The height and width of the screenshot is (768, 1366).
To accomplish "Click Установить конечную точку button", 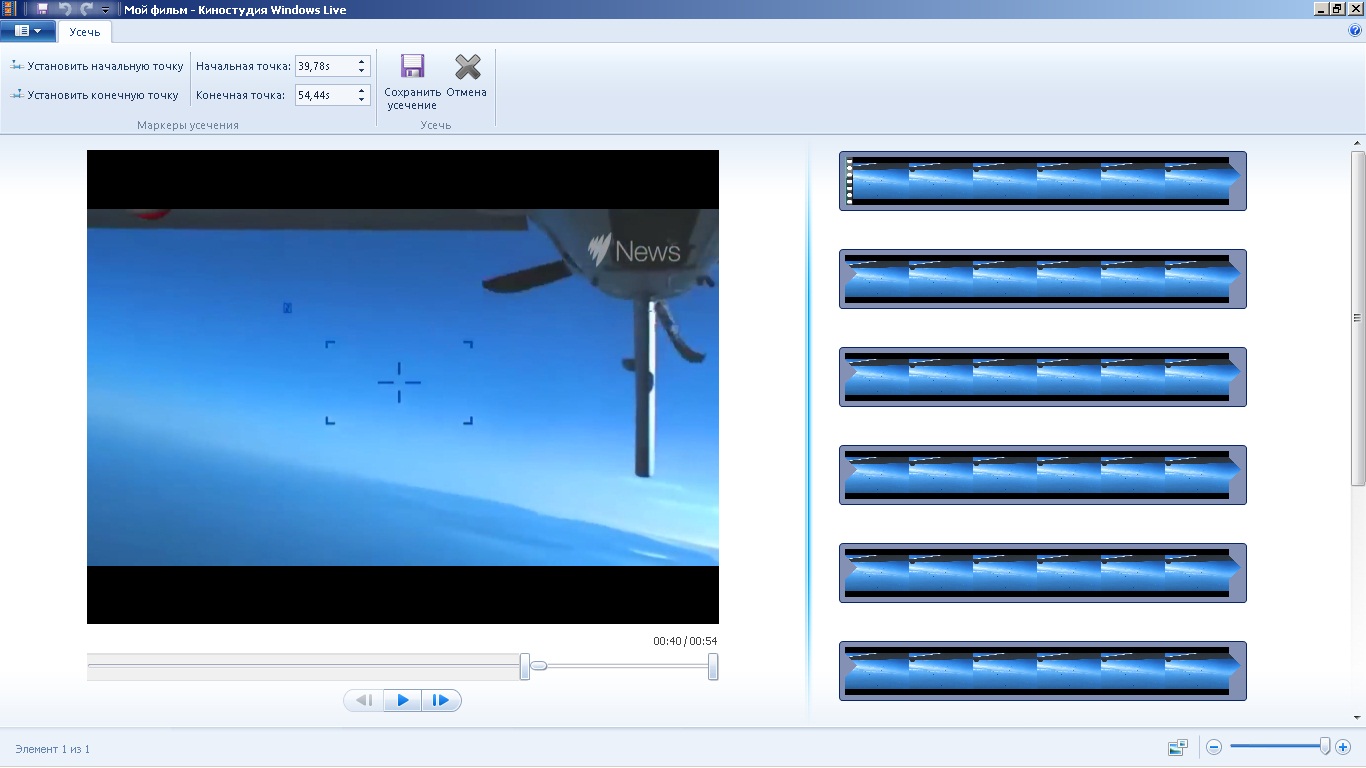I will pos(95,95).
